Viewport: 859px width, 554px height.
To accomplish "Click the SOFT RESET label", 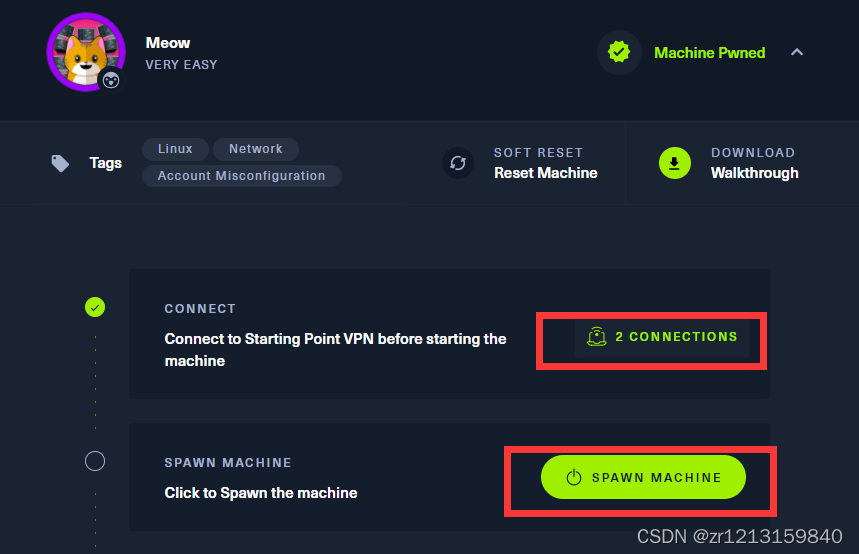I will (538, 153).
